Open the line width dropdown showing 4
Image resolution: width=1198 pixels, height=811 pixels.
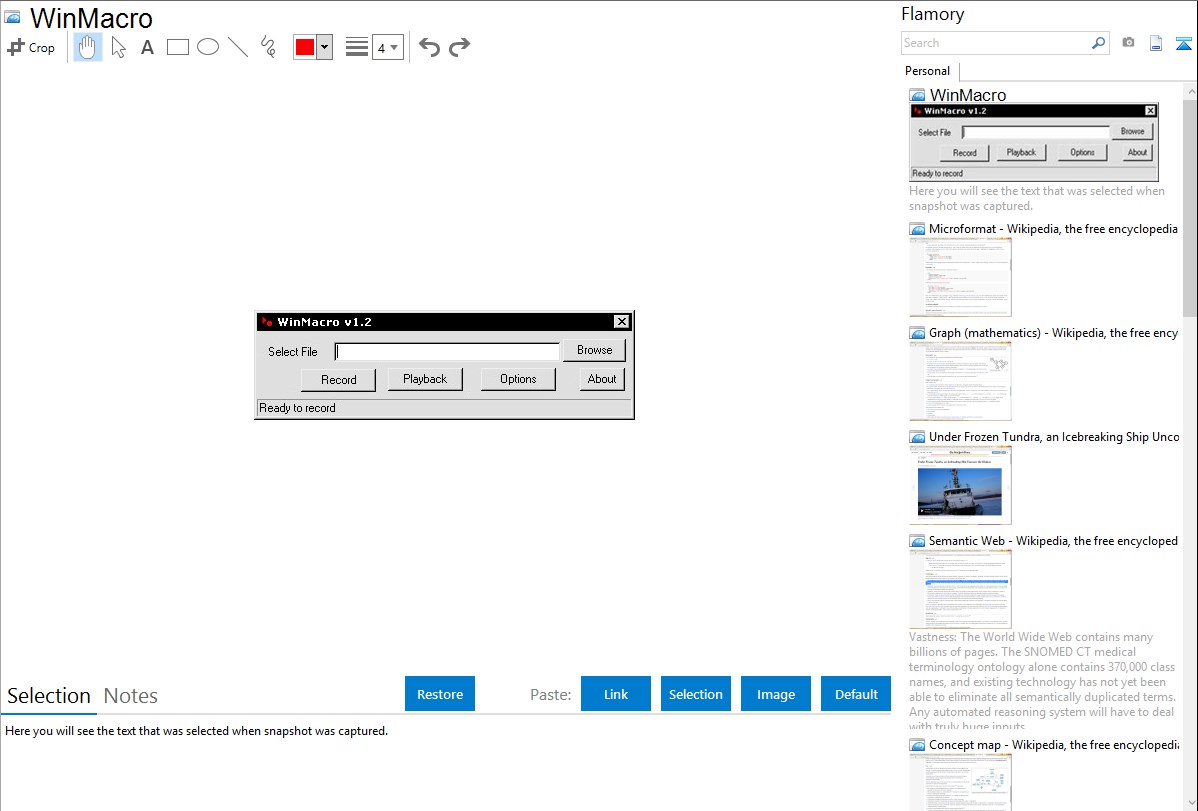coord(388,47)
